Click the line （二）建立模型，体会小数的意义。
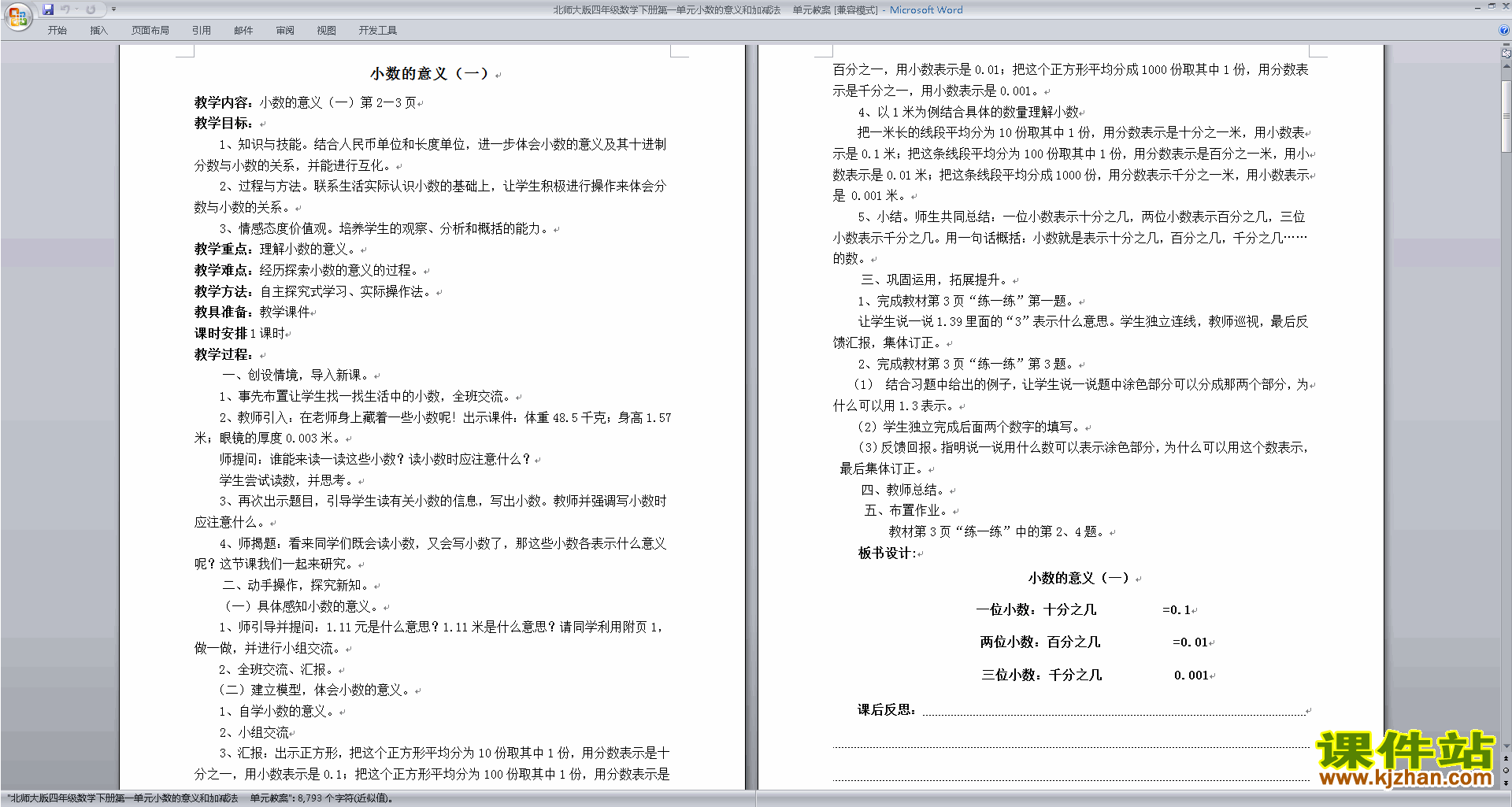This screenshot has width=1512, height=807. pyautogui.click(x=316, y=690)
